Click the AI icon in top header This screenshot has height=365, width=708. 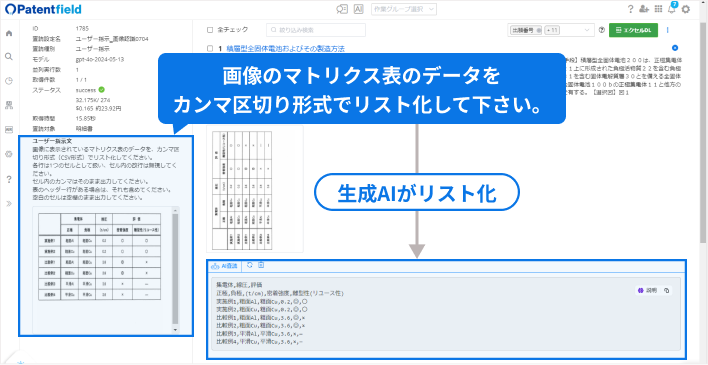tap(359, 9)
